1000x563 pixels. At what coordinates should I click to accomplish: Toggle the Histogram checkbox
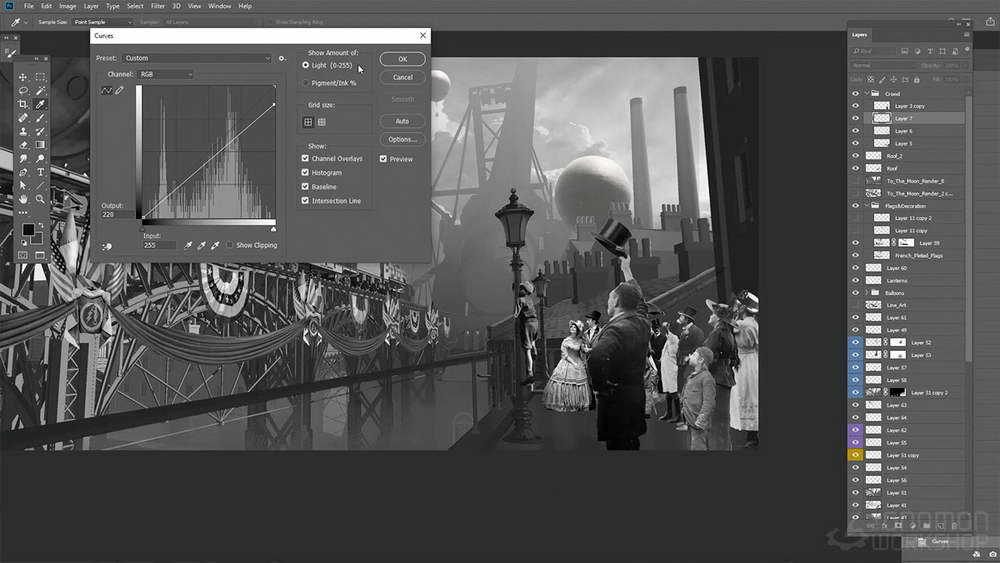coord(305,172)
